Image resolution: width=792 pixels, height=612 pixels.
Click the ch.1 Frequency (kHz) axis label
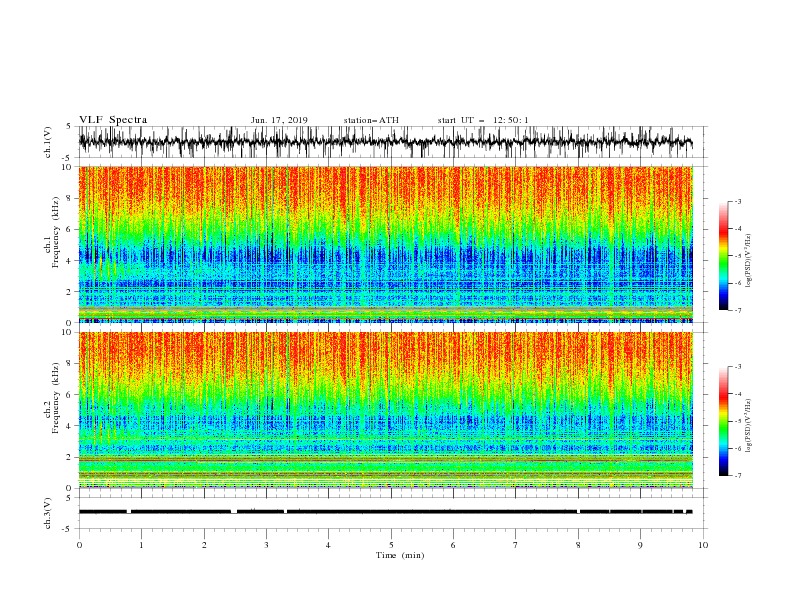coord(52,231)
